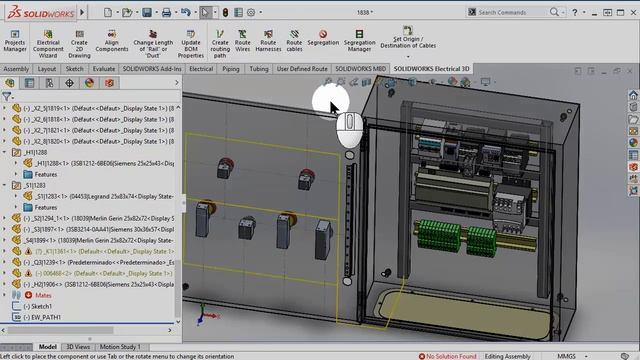
Task: Open the Electrical tab
Action: 201,69
